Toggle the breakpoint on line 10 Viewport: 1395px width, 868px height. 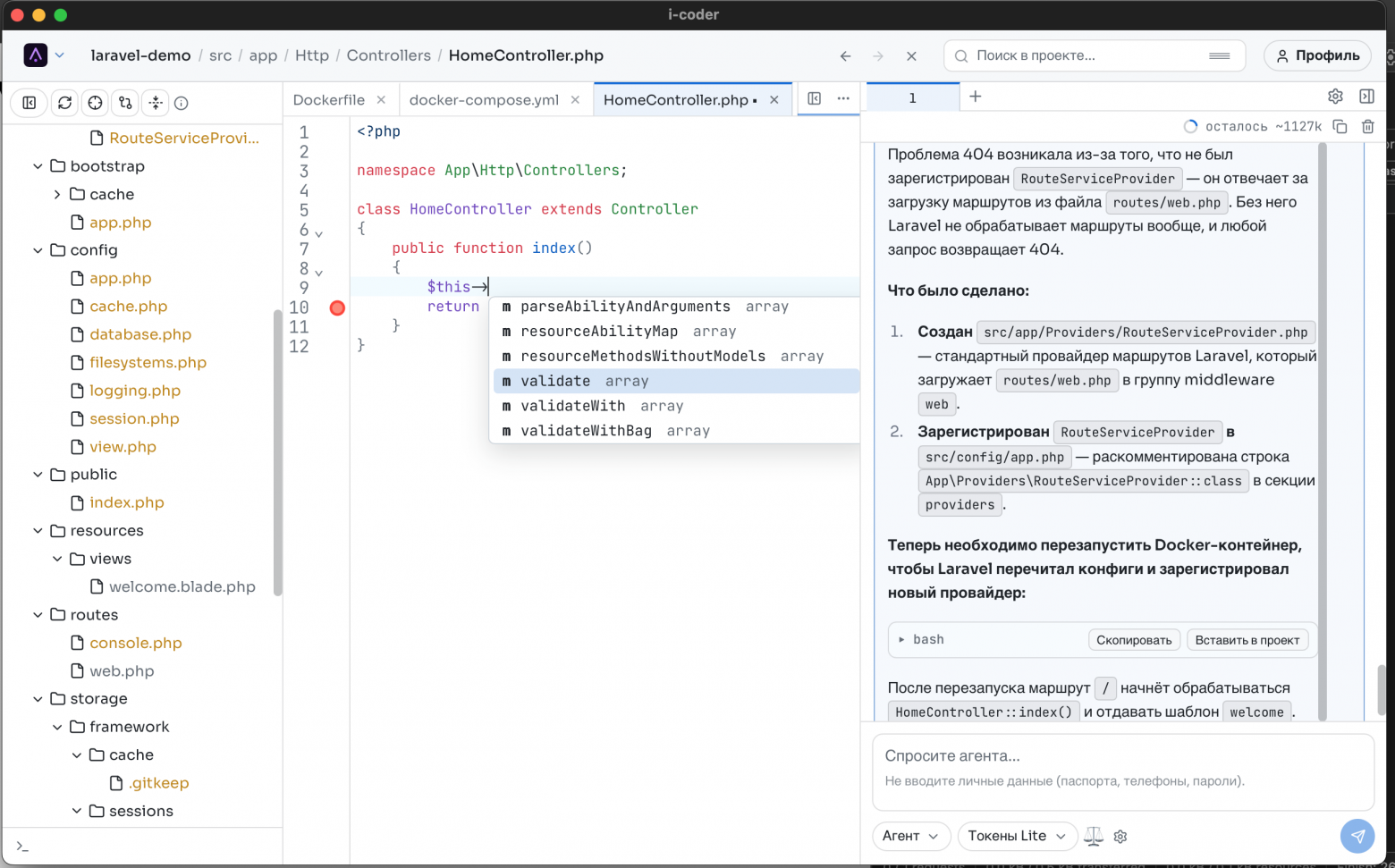[x=337, y=308]
